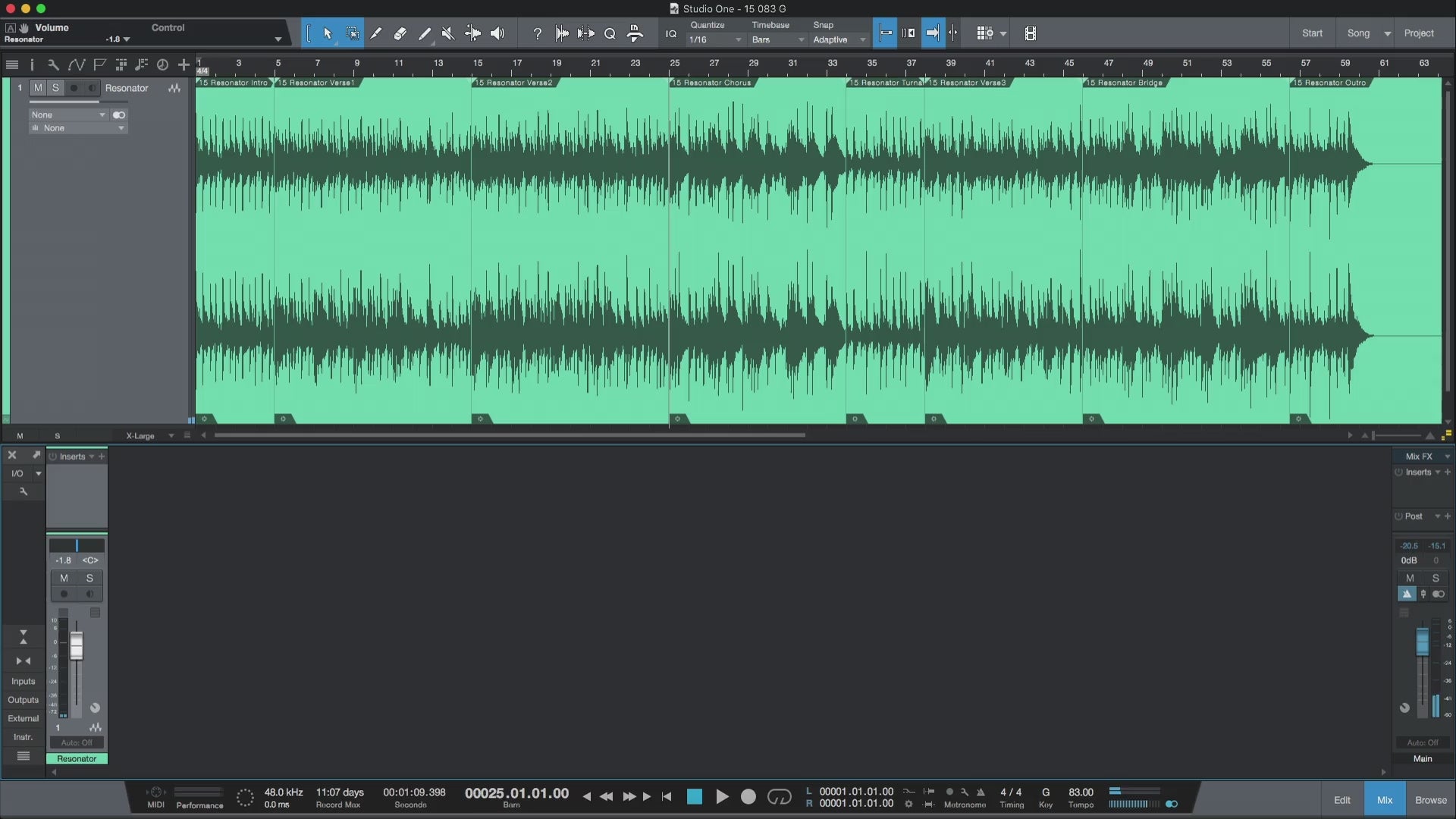Show the Outputs channels in console
The image size is (1456, 819).
(x=23, y=700)
